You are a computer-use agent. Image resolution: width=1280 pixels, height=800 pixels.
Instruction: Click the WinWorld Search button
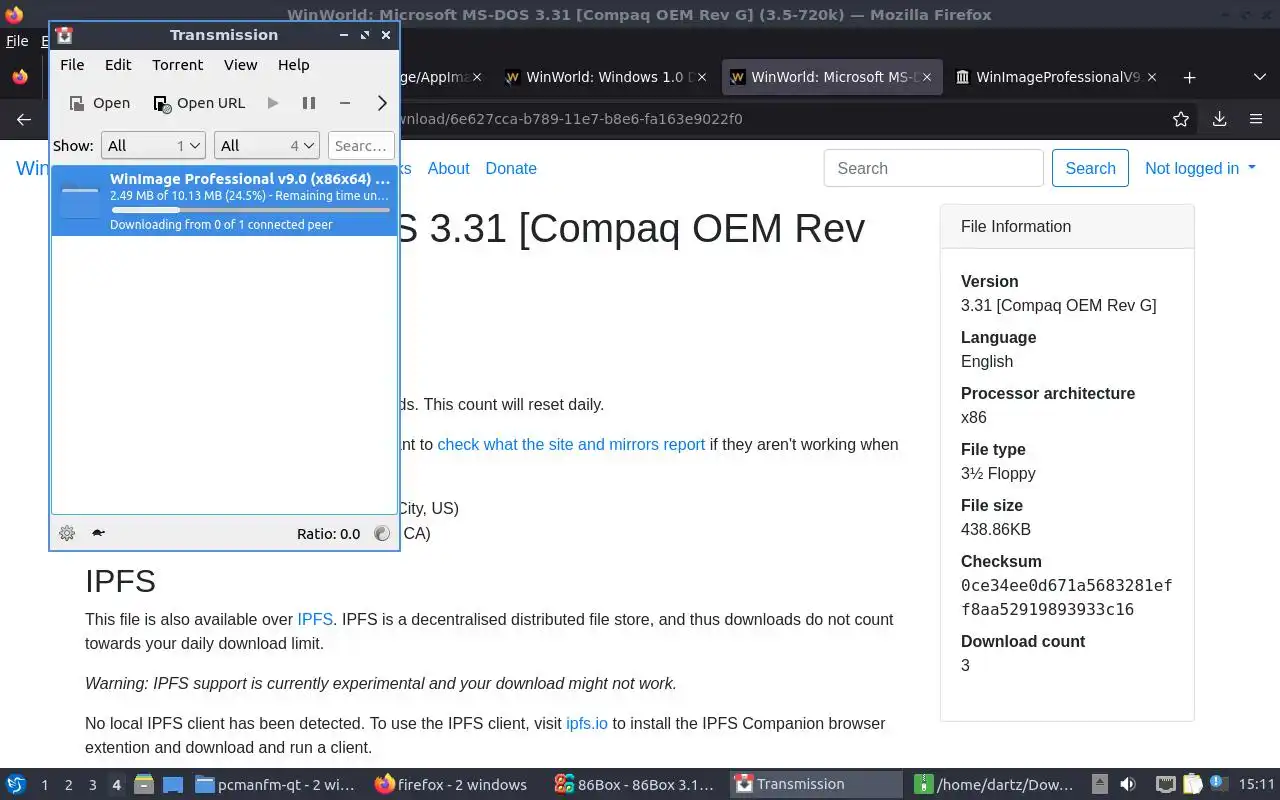[x=1090, y=168]
